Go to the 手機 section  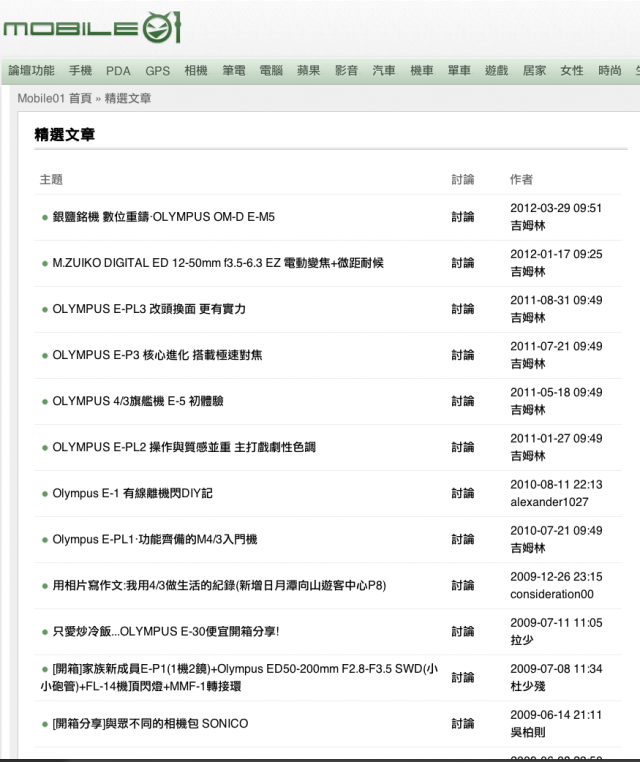[x=80, y=71]
